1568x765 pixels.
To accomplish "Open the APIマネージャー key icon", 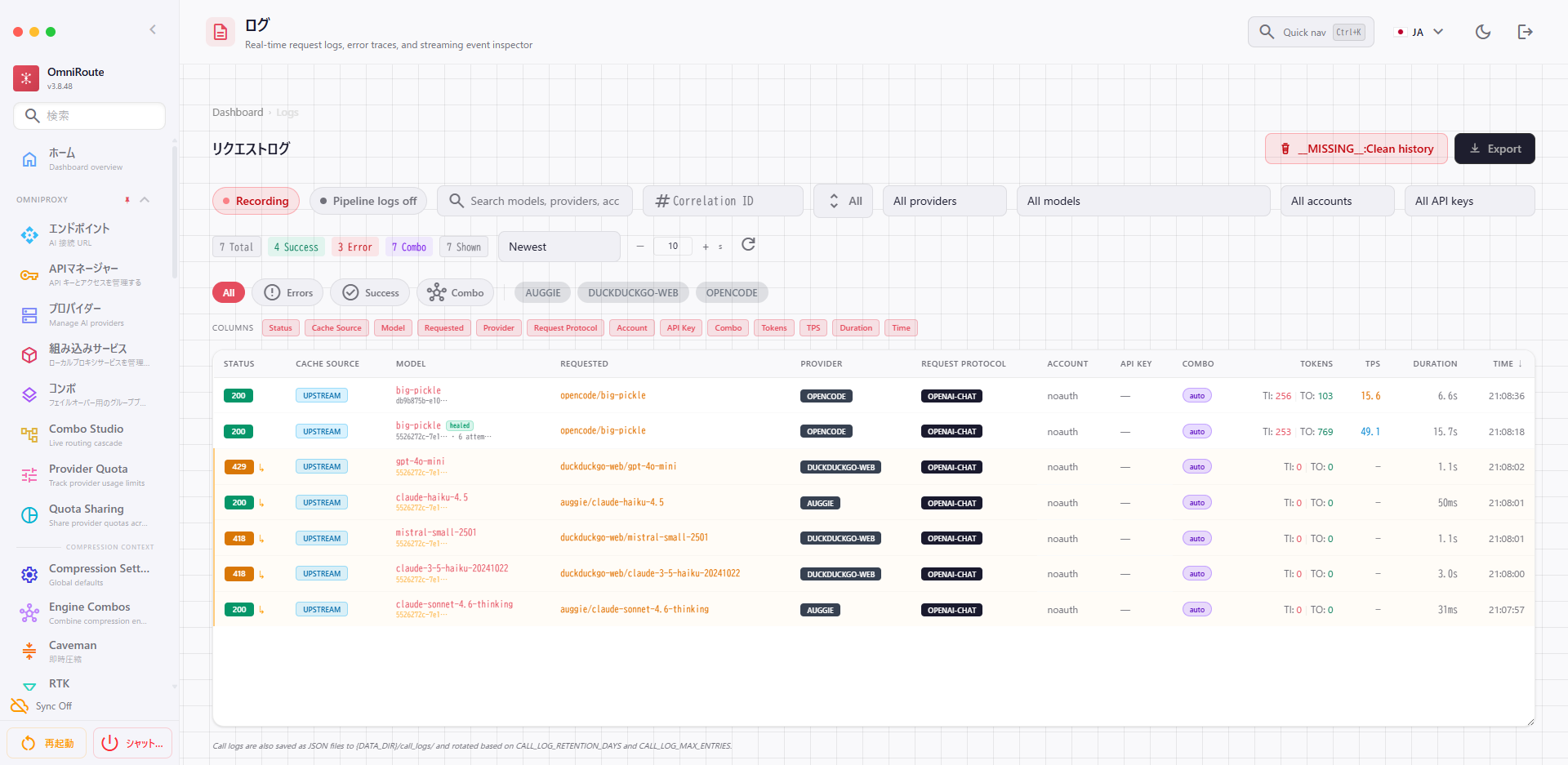I will pos(29,275).
